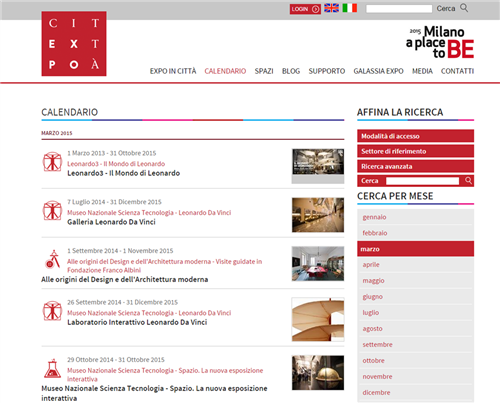The height and width of the screenshot is (403, 500).
Task: Open Alle origini del Design thumbnail
Action: [318, 264]
